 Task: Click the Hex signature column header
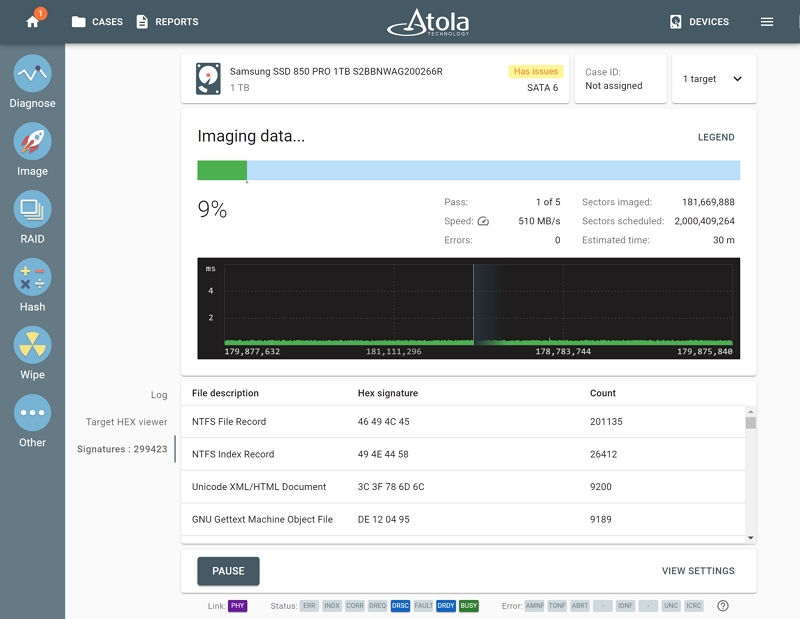click(x=388, y=393)
